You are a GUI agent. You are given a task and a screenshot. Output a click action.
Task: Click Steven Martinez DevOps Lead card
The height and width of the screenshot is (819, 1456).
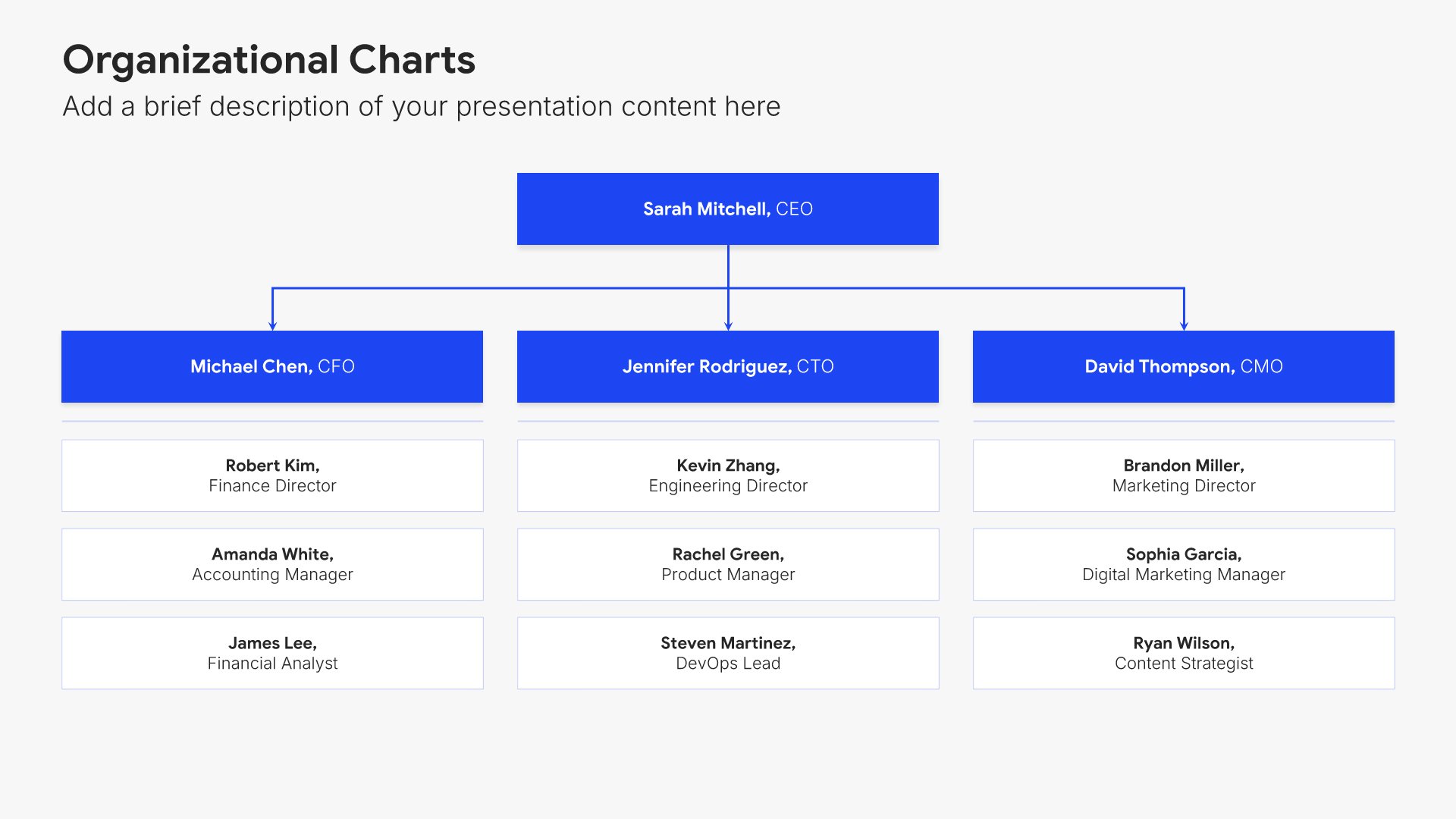click(727, 653)
